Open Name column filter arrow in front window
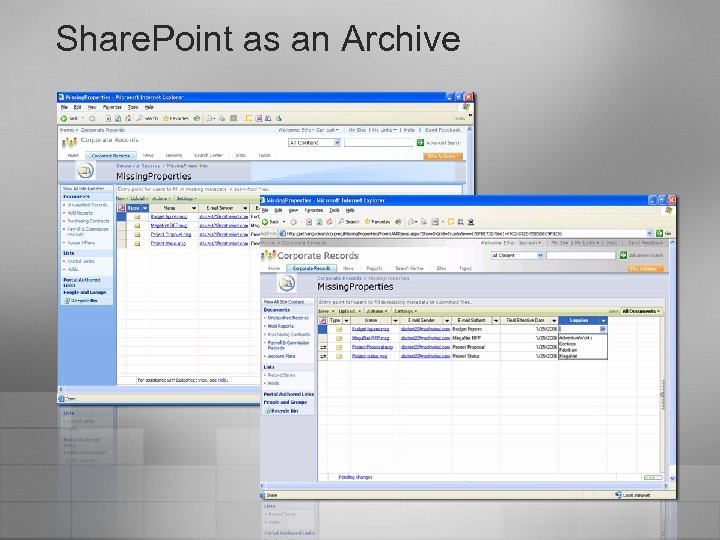Screen dimensions: 720x540 (x=395, y=321)
